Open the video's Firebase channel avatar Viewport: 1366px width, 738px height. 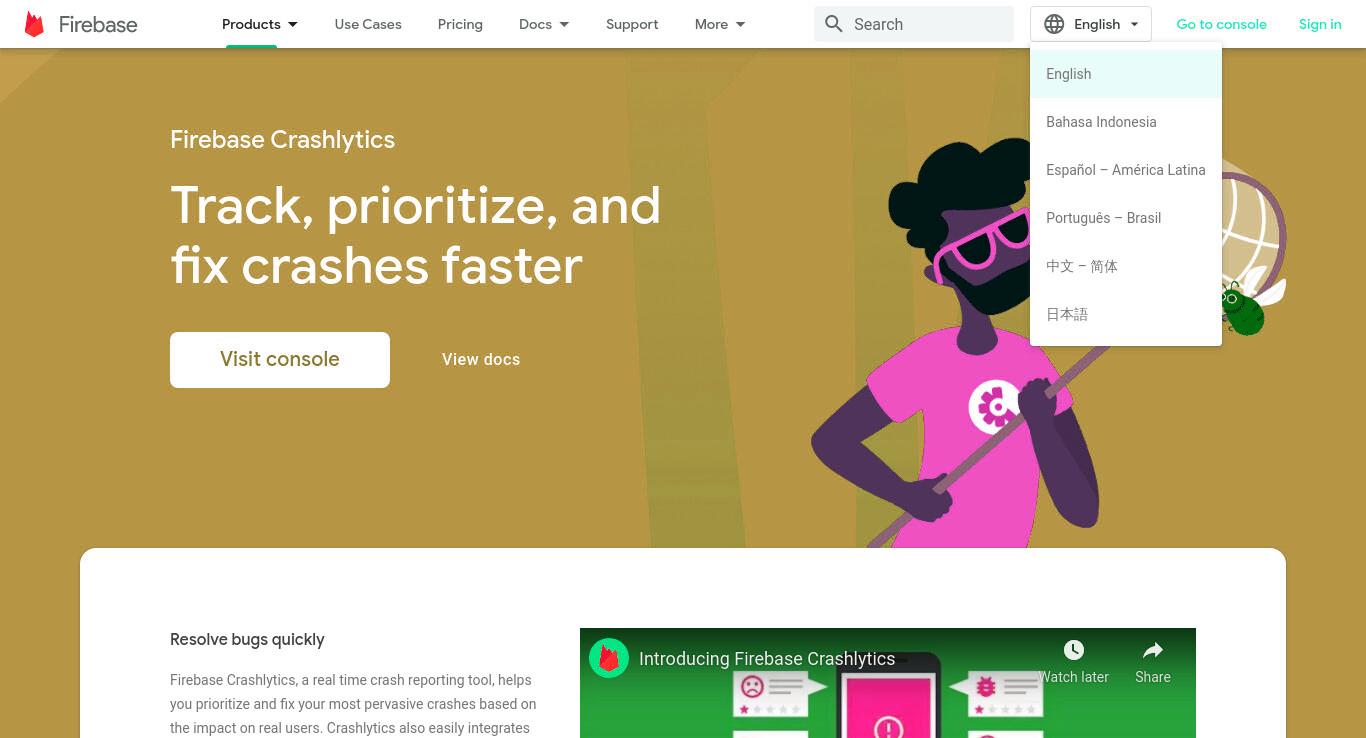[609, 658]
